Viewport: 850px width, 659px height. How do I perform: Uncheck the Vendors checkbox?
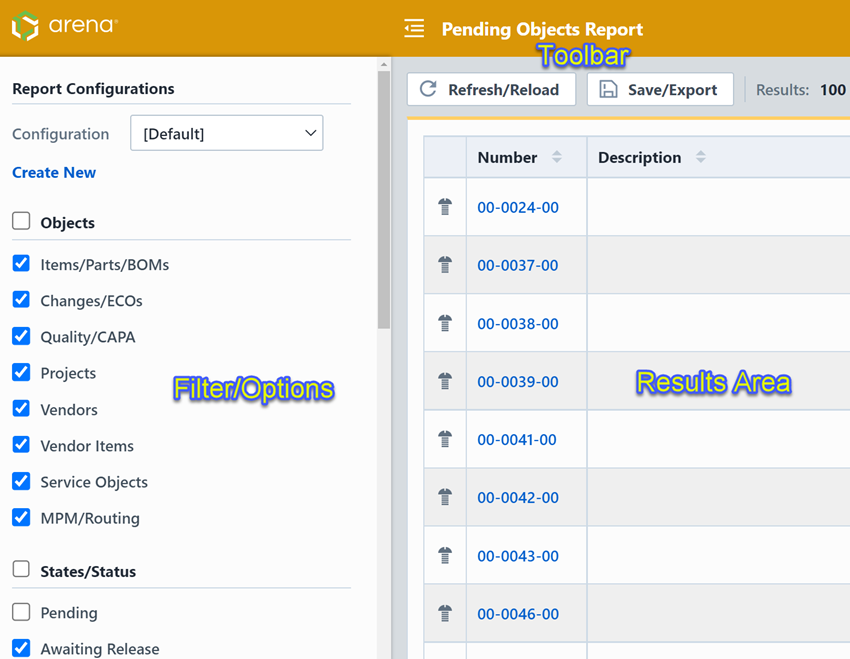tap(21, 409)
